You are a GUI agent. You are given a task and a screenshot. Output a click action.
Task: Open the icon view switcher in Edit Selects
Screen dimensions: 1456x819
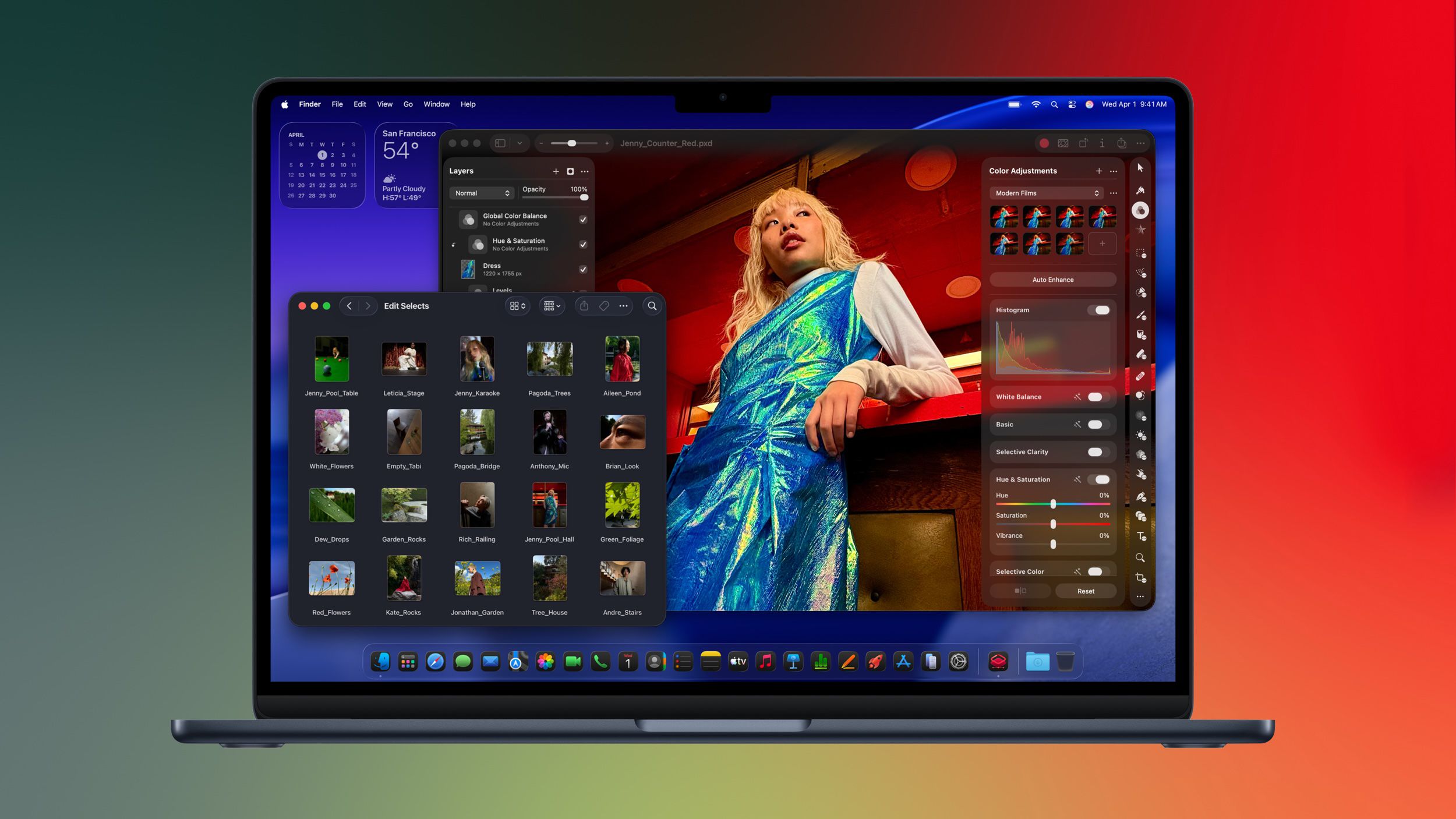coord(517,306)
